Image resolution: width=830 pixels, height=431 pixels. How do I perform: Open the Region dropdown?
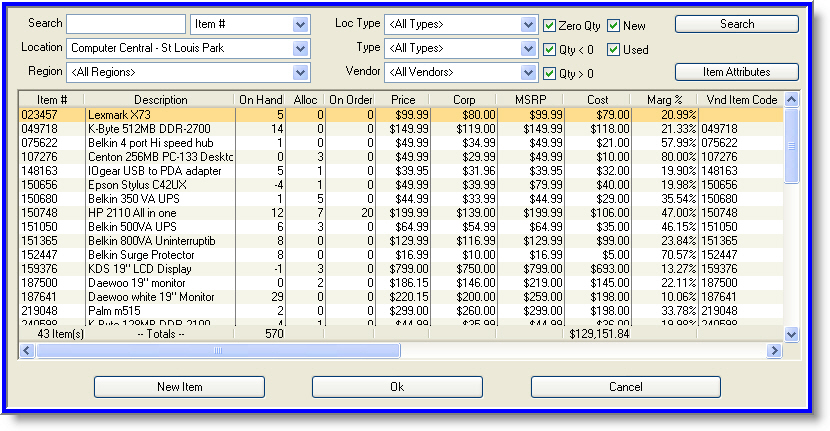click(x=300, y=73)
